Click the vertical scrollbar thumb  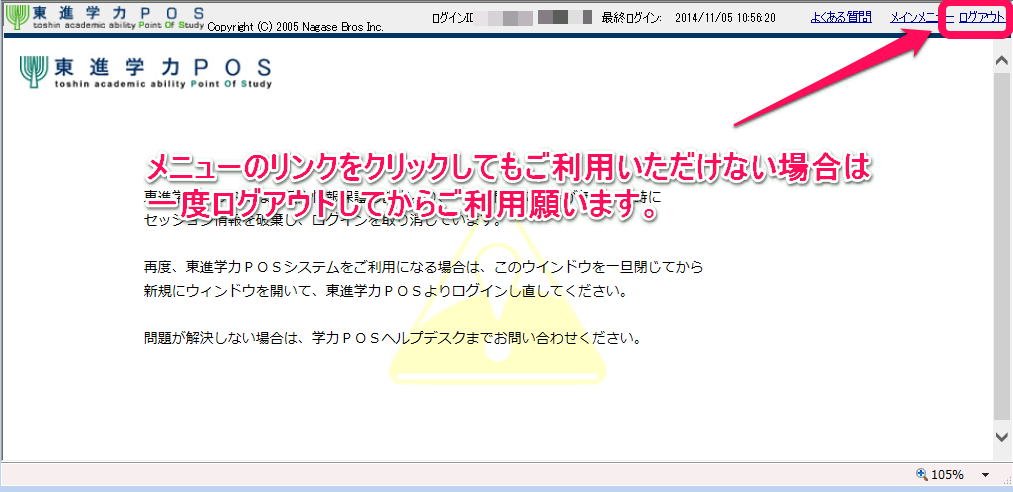click(x=1001, y=248)
